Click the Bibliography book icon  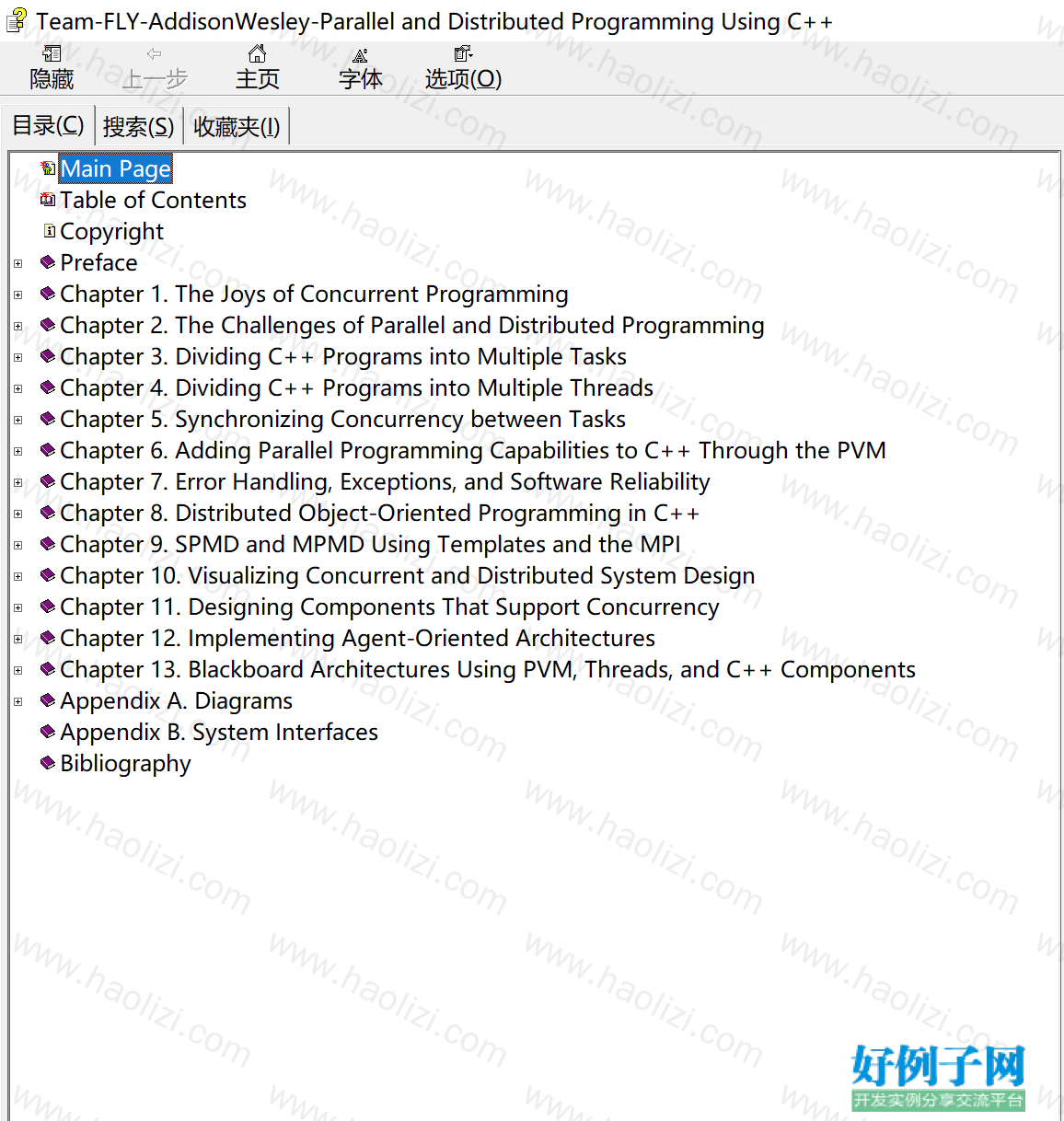[49, 763]
